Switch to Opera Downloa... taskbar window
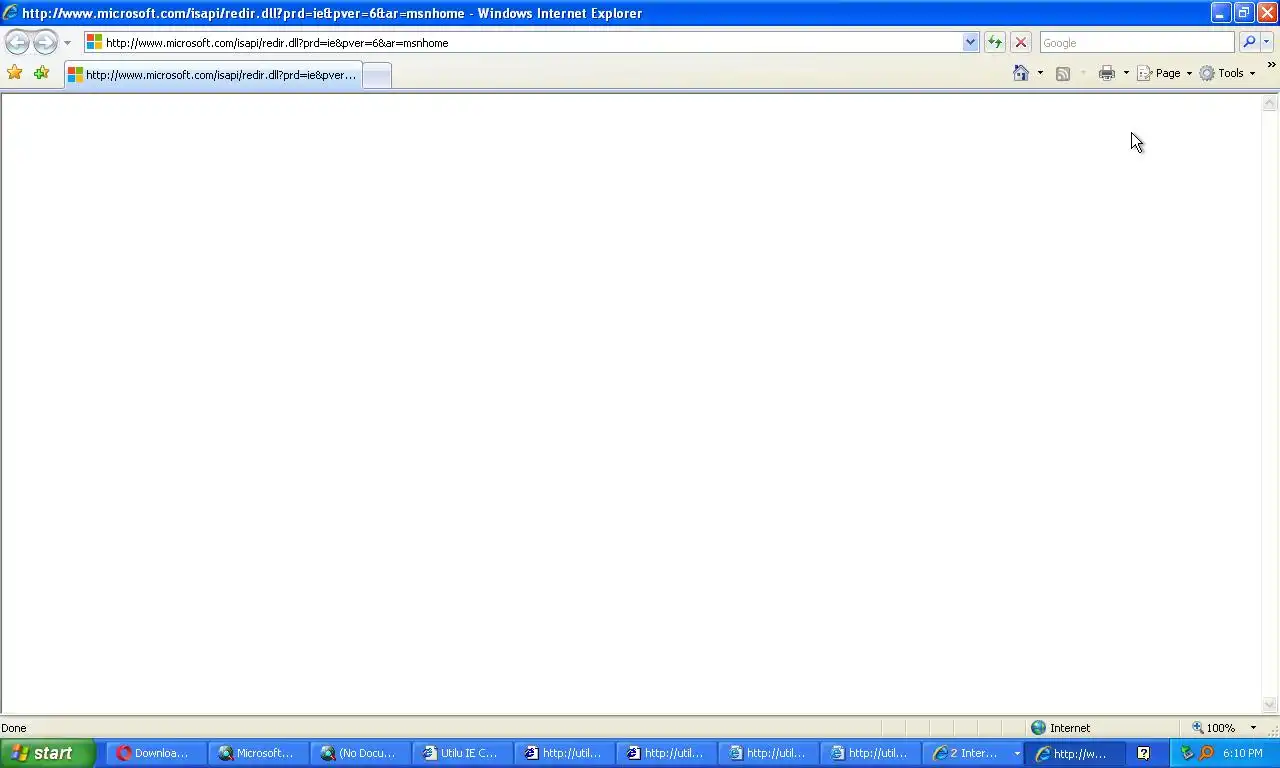Viewport: 1280px width, 768px height. coord(157,754)
